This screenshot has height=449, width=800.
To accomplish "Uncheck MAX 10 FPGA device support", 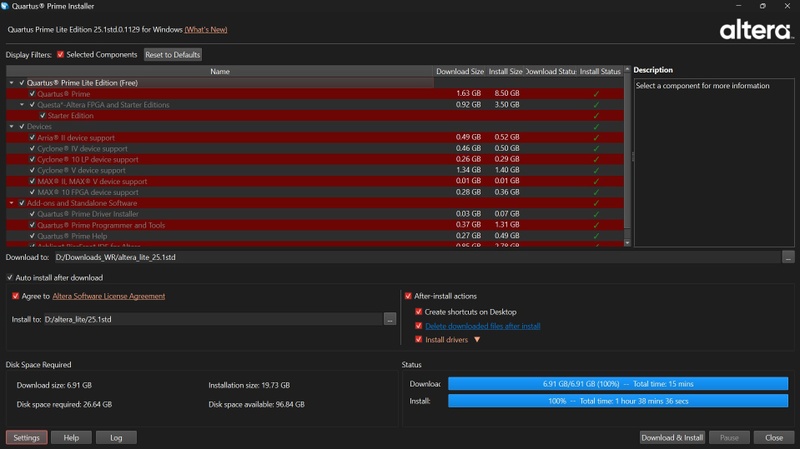I will click(x=32, y=192).
